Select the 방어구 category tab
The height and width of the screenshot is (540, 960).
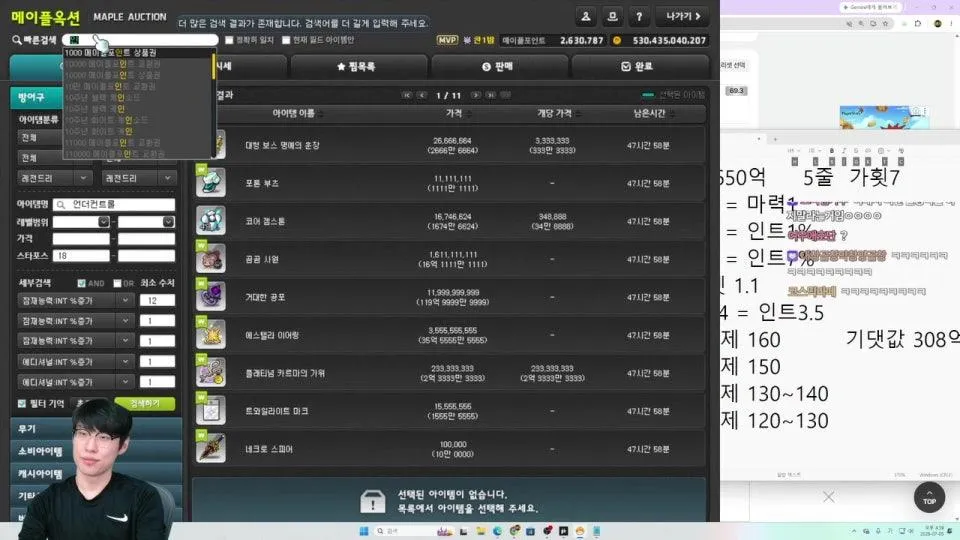(x=36, y=97)
